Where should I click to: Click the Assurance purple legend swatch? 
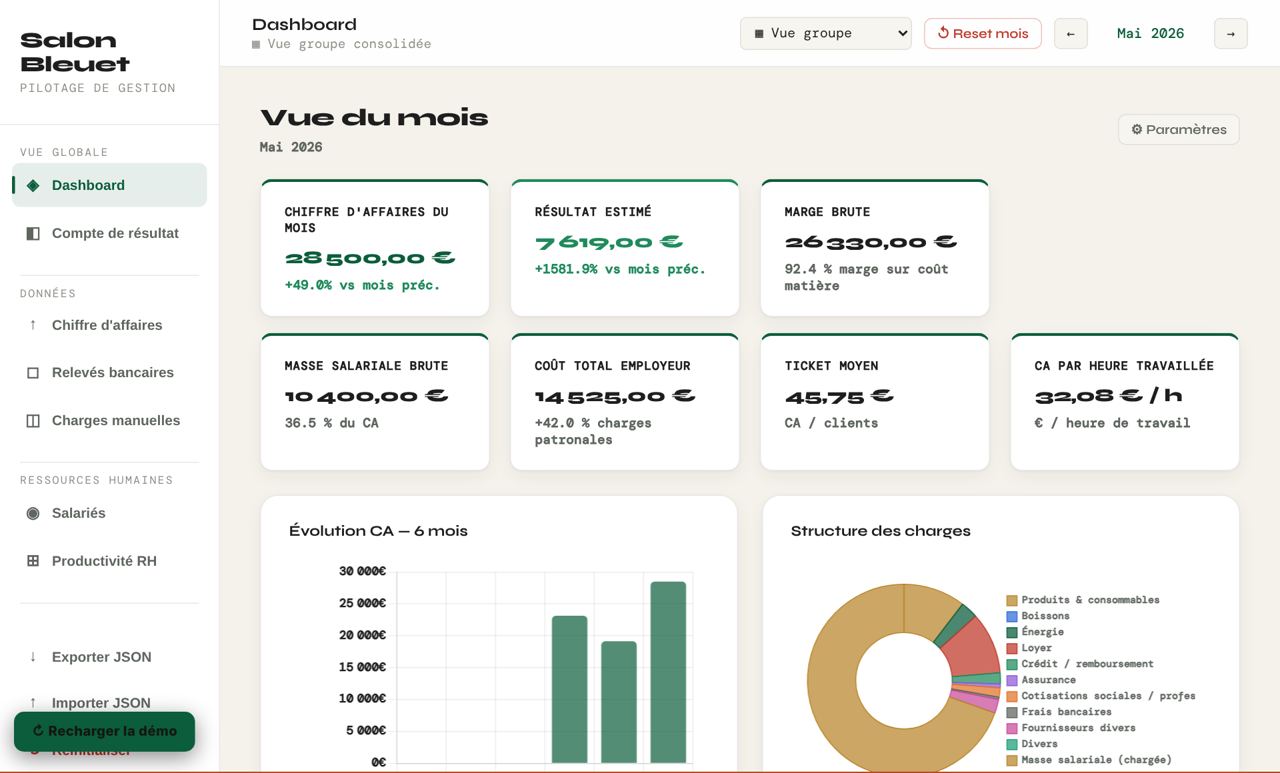[x=1012, y=680]
